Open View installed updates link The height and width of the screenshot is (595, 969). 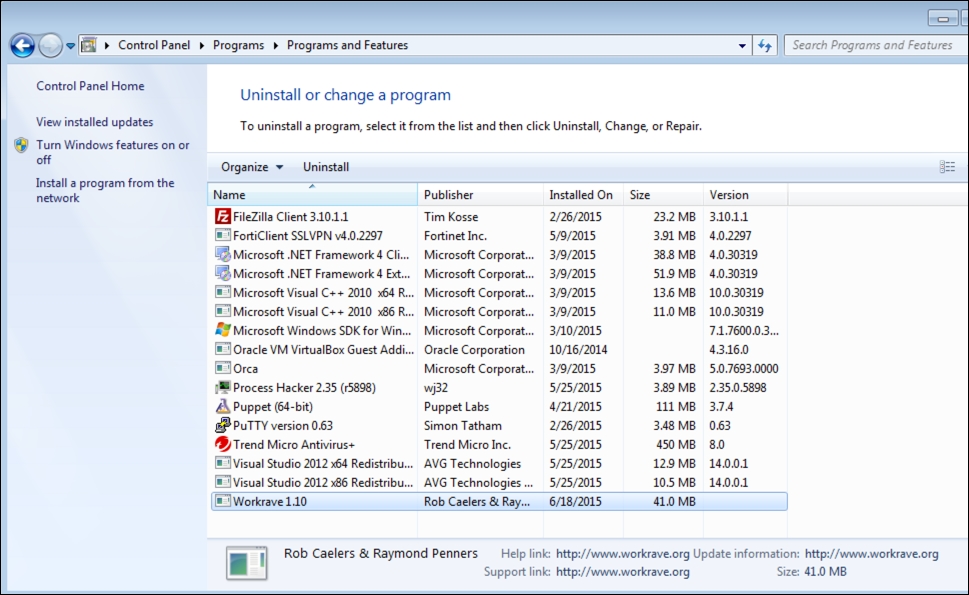[95, 122]
